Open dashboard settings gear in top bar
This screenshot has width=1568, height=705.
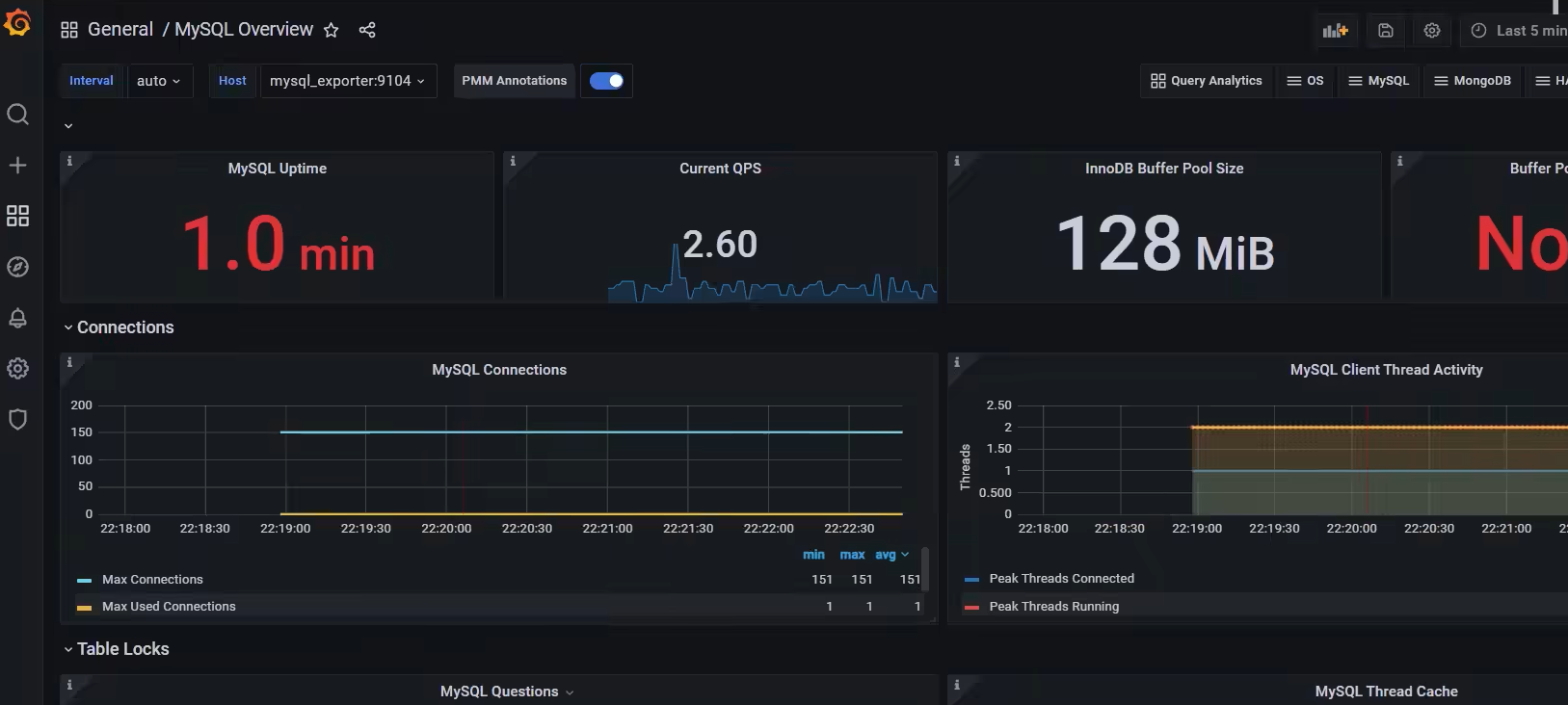[x=1432, y=31]
